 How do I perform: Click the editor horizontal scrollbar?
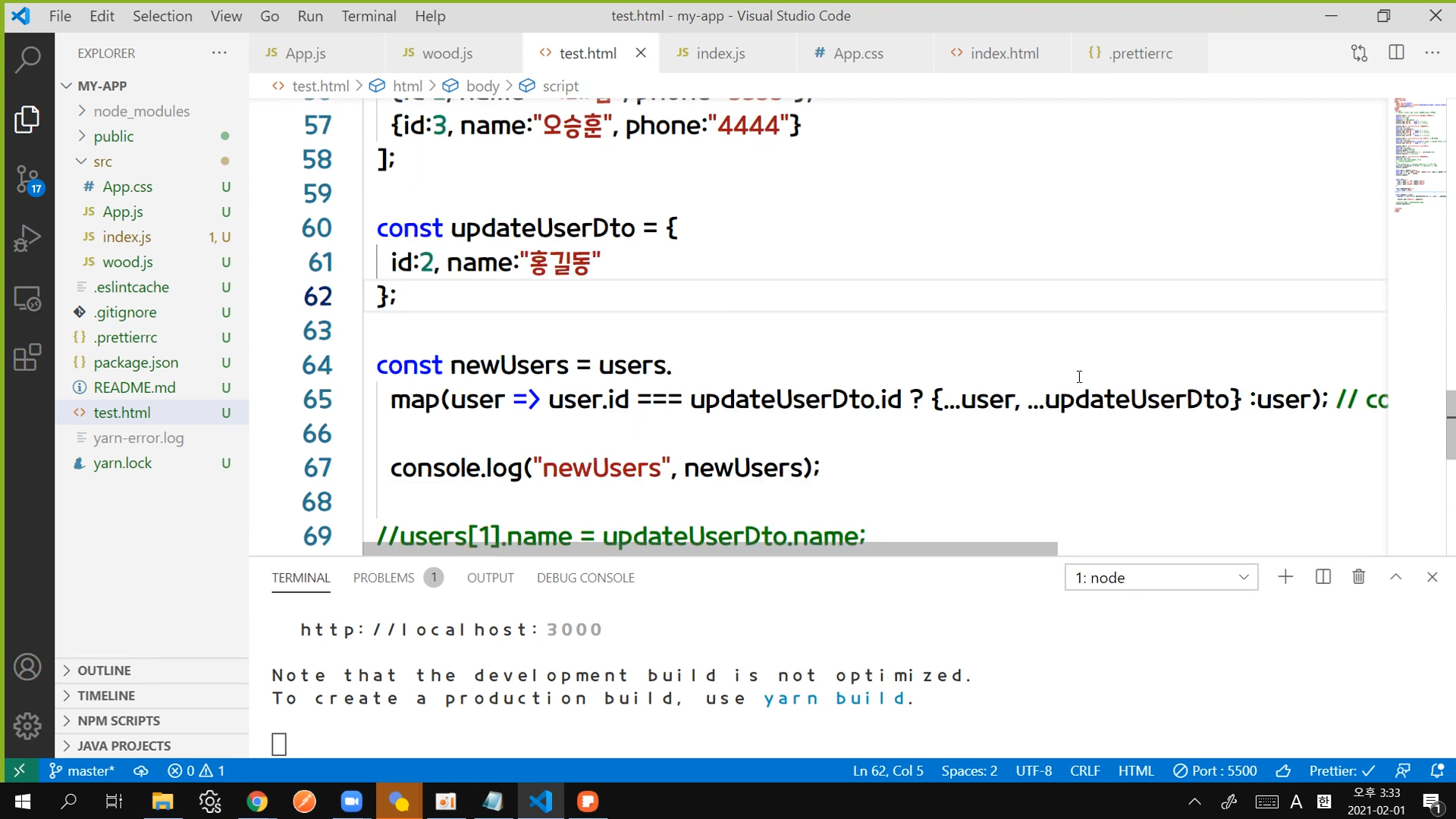[x=710, y=548]
